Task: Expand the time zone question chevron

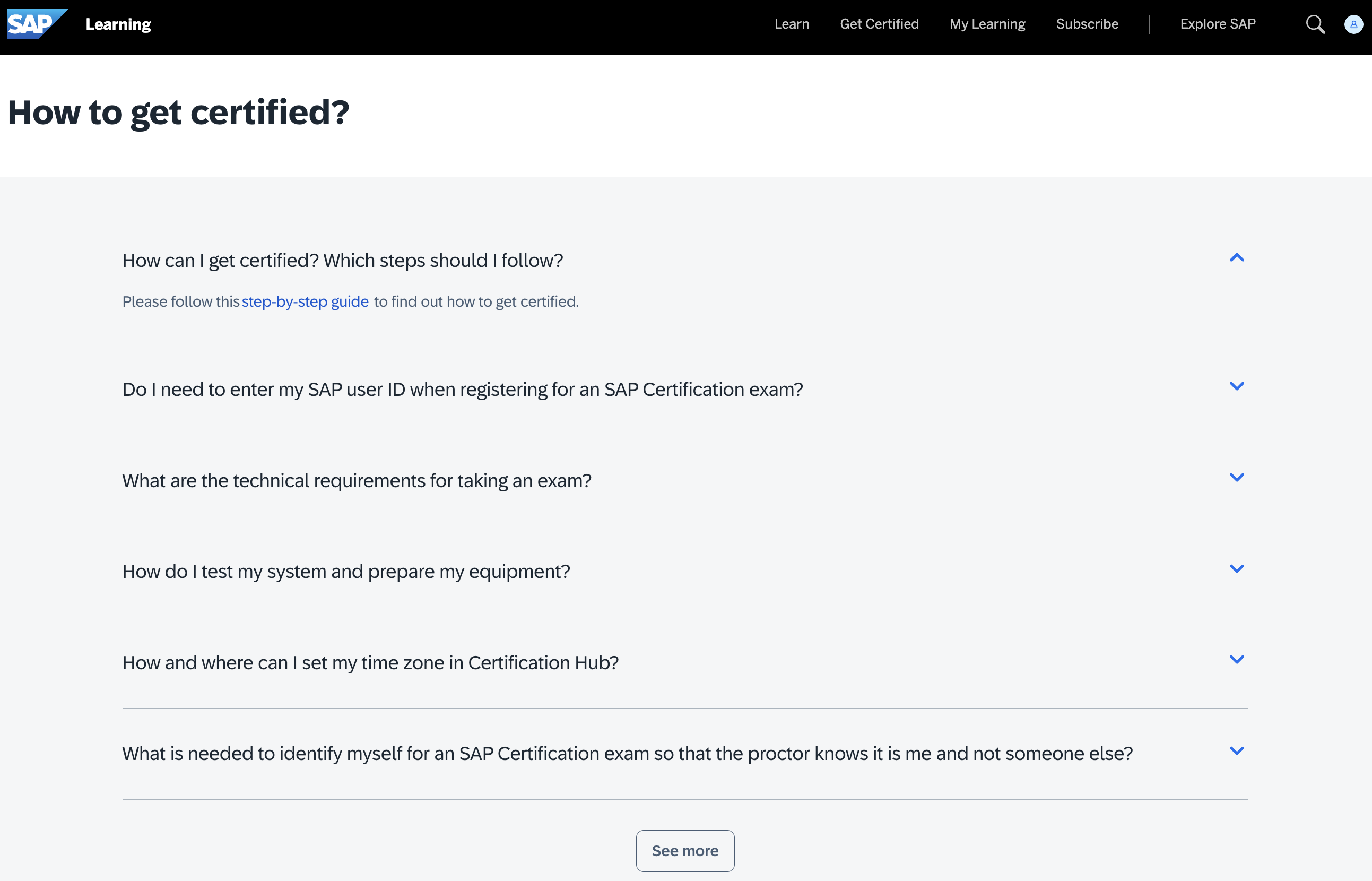Action: [x=1237, y=660]
